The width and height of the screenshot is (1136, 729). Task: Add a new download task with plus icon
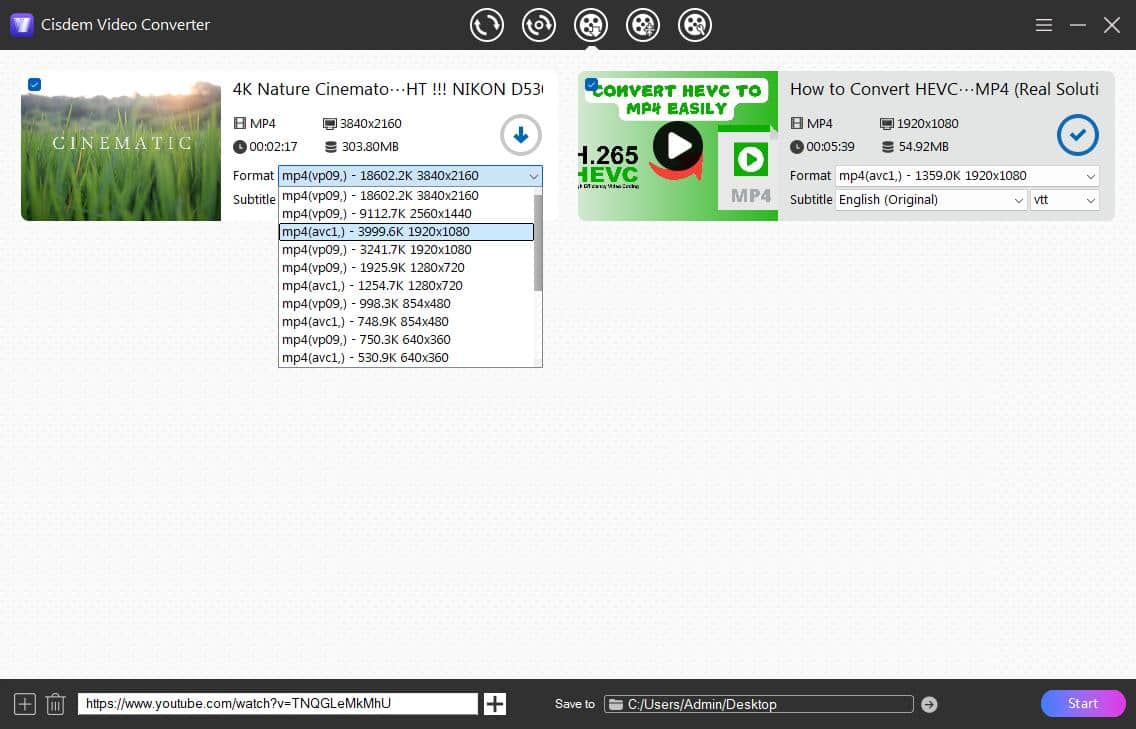coord(494,703)
